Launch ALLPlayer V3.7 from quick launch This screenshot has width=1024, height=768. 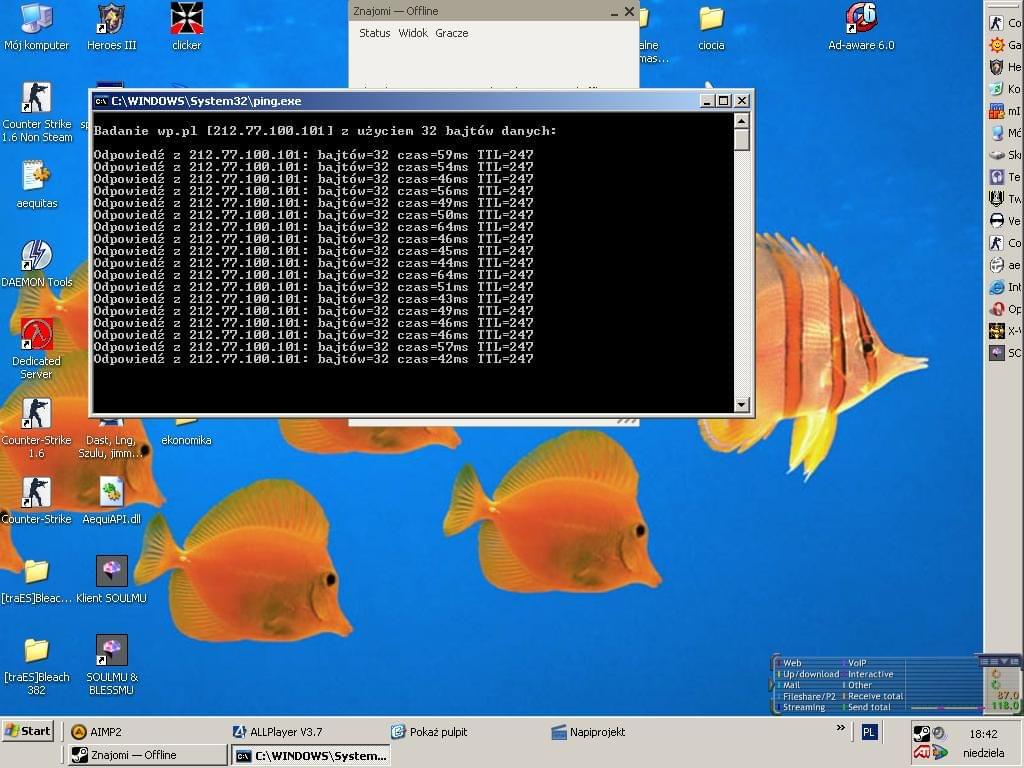[277, 732]
